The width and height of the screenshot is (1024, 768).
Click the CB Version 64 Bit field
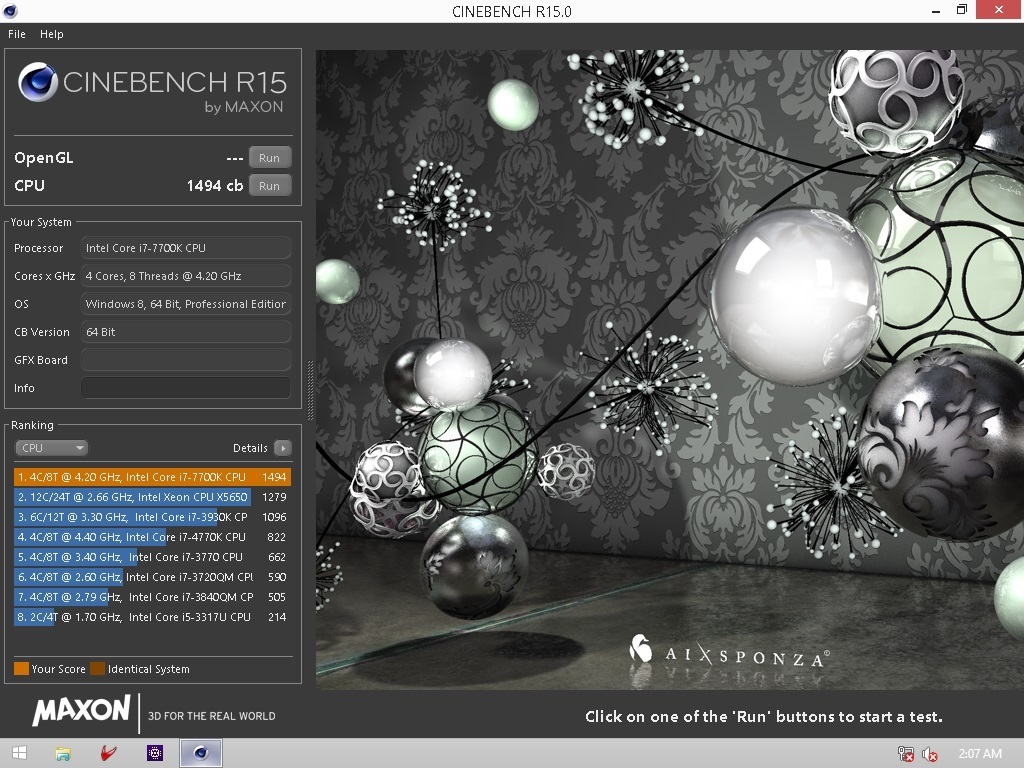(185, 332)
